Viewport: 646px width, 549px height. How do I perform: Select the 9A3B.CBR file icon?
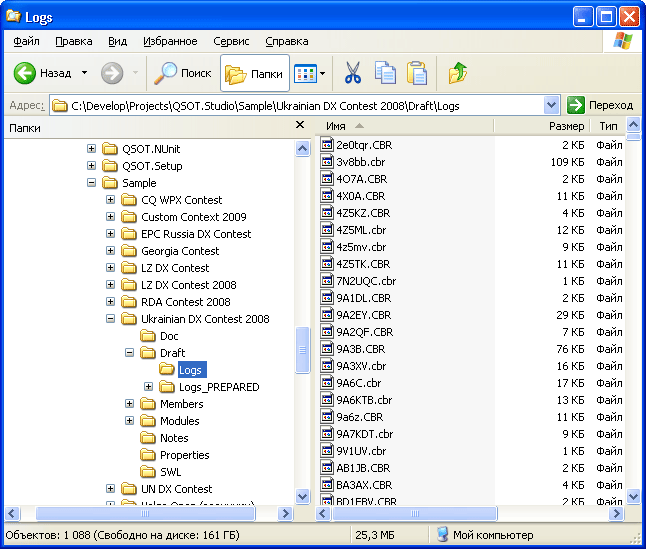pyautogui.click(x=327, y=349)
